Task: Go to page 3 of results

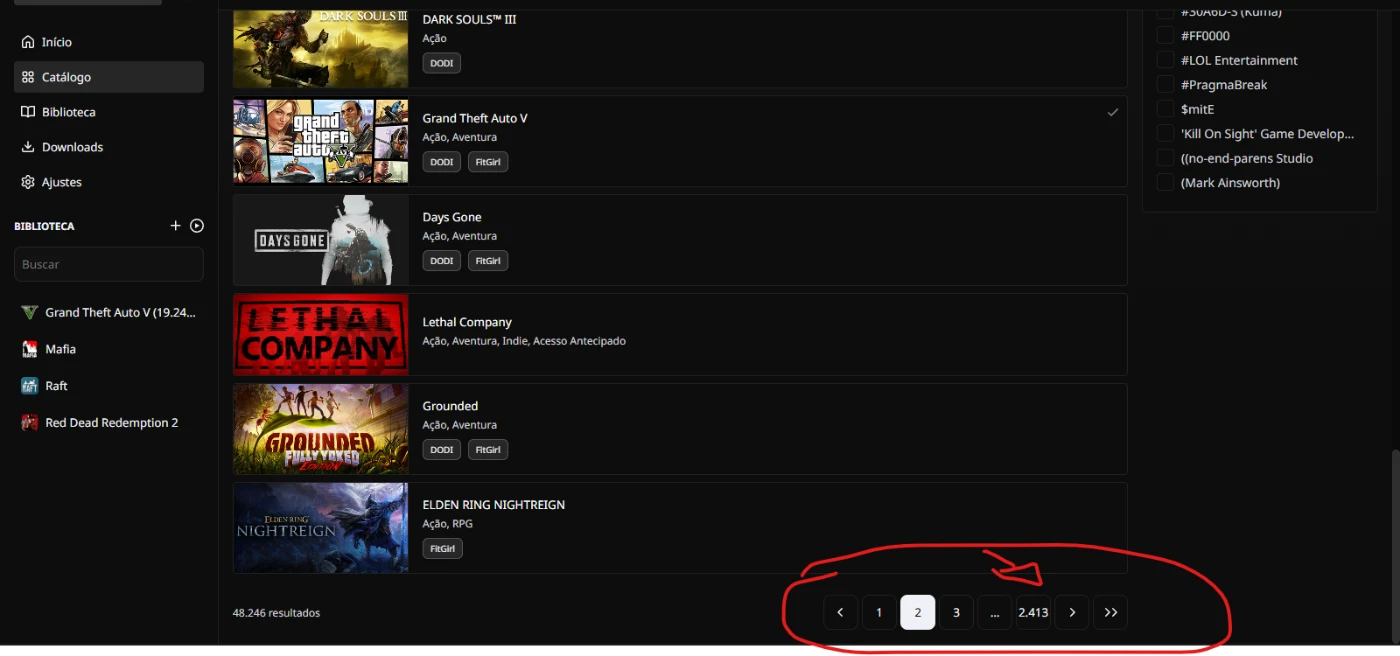Action: pos(956,613)
